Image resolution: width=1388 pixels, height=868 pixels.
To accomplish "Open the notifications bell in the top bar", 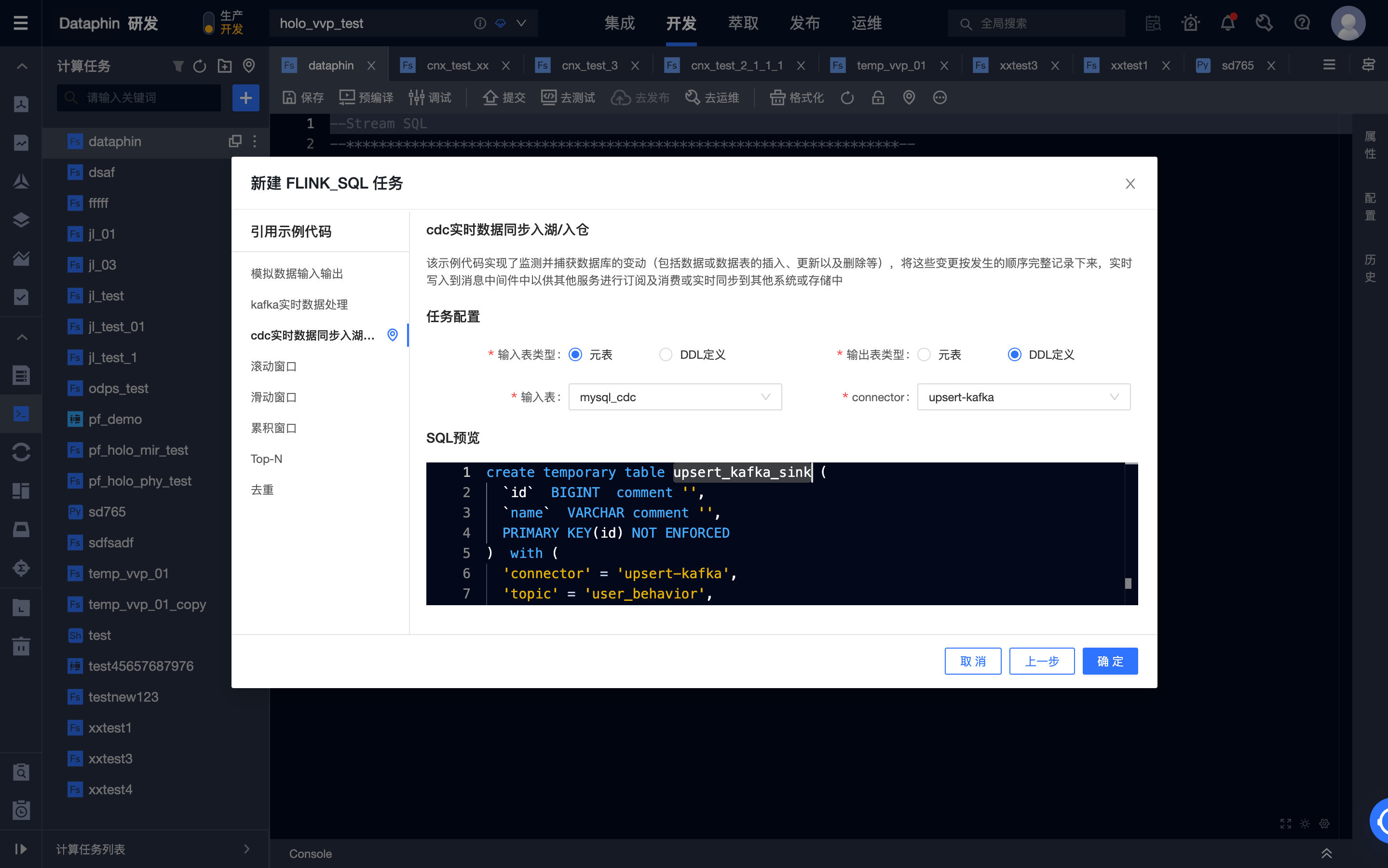I will click(x=1227, y=23).
